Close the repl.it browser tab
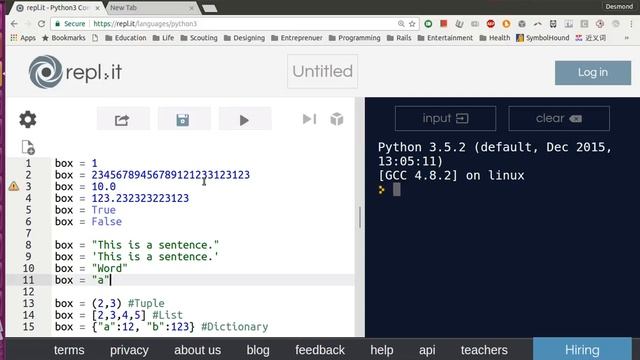The width and height of the screenshot is (640, 360). (98, 8)
